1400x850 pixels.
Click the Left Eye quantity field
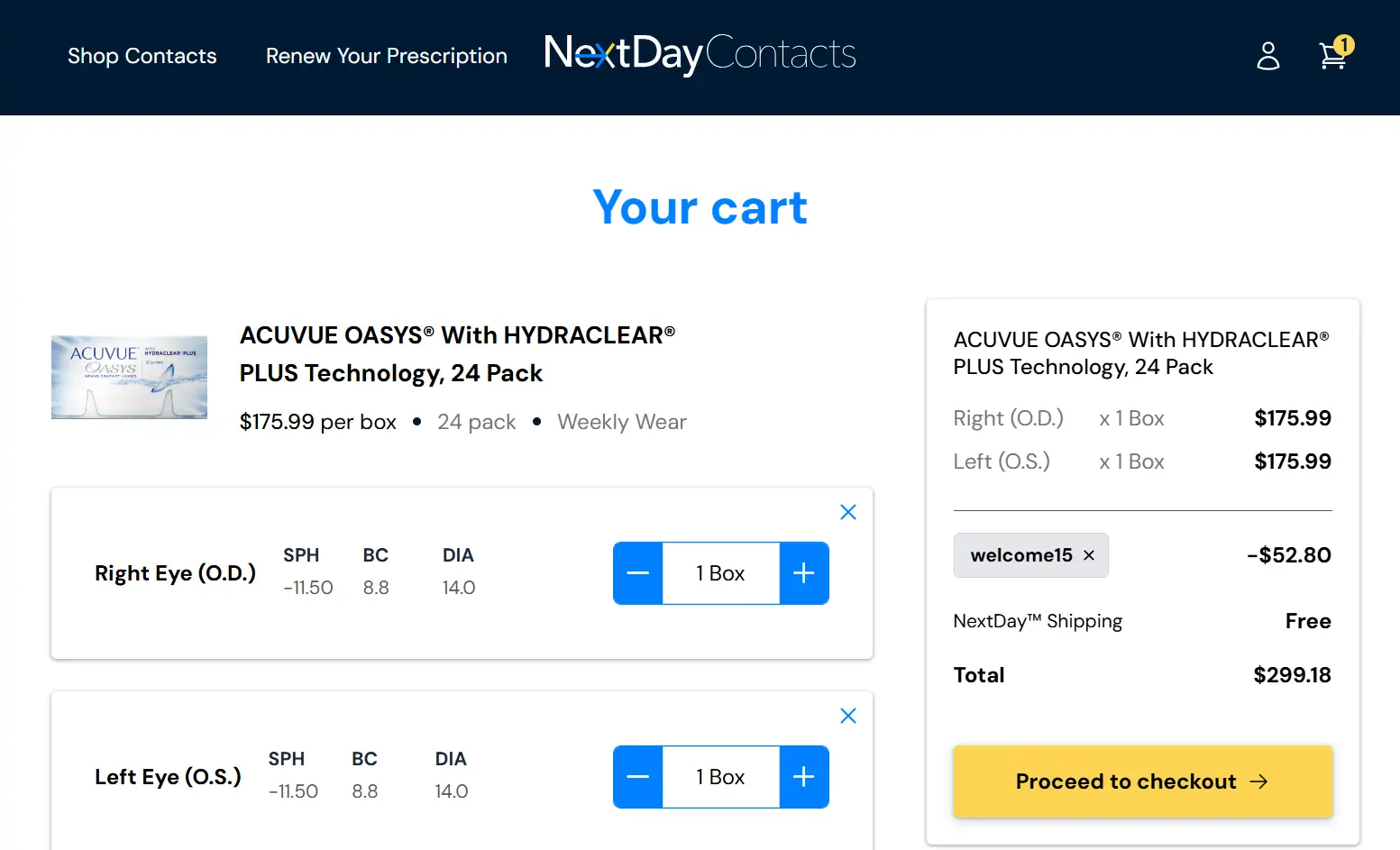tap(720, 777)
